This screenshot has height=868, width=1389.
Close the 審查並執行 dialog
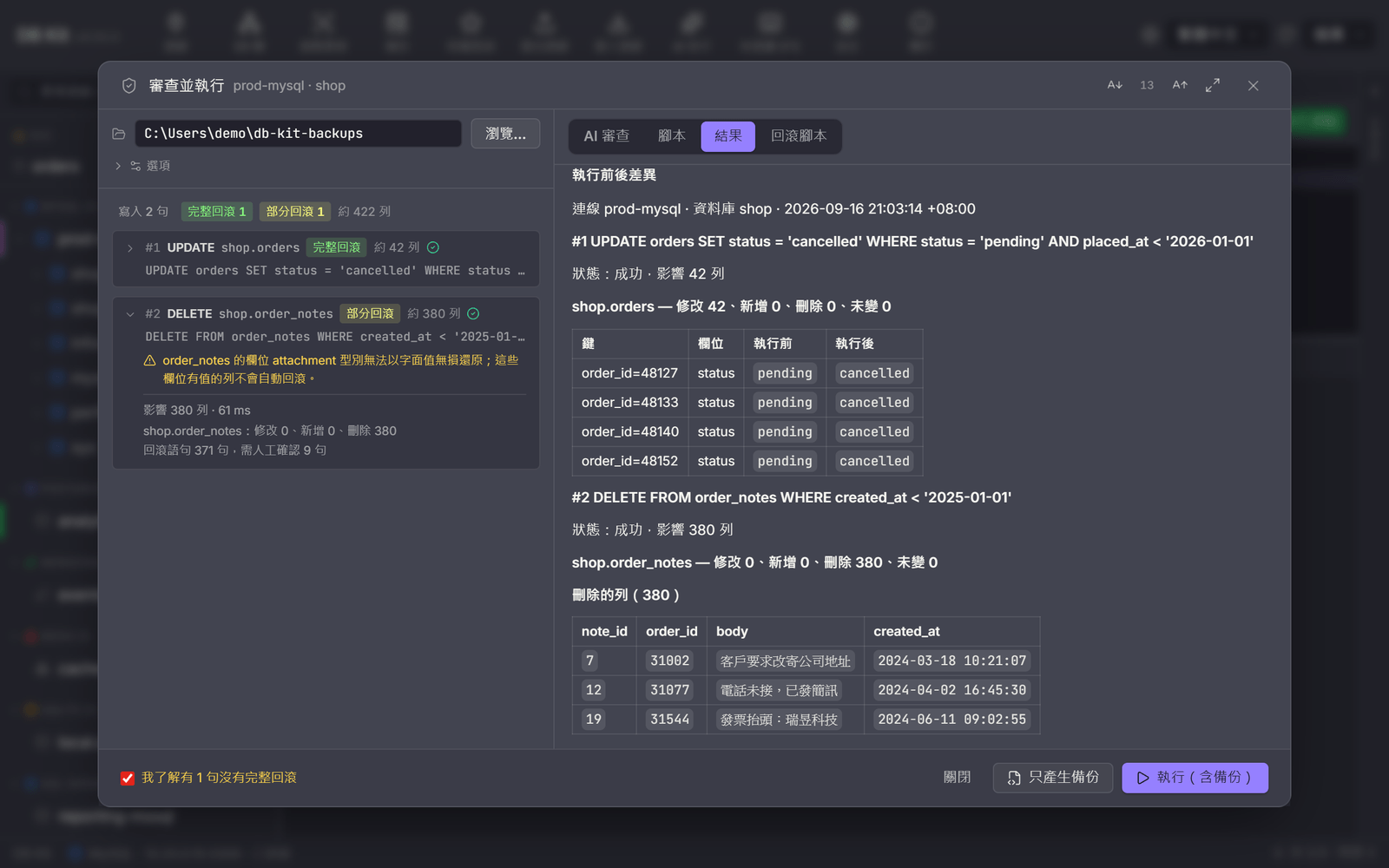[x=1253, y=85]
